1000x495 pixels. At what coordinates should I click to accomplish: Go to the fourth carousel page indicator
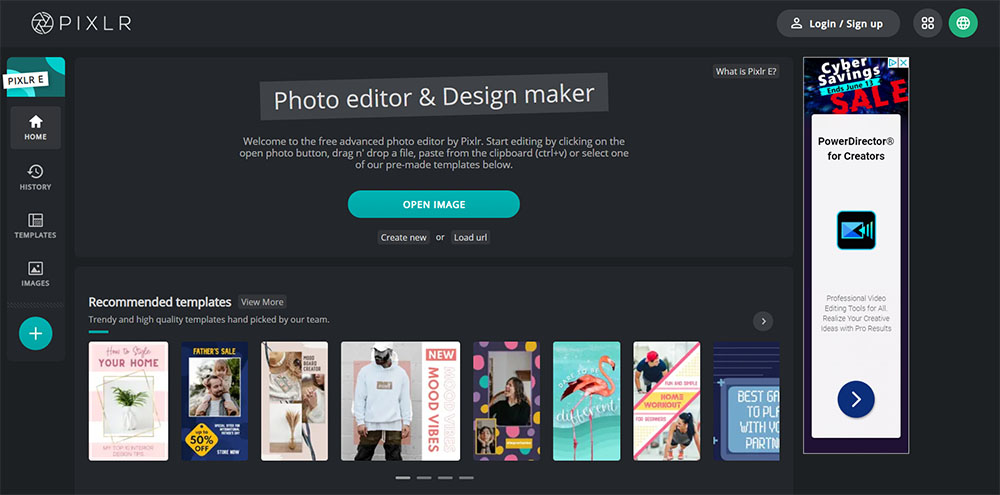click(466, 477)
